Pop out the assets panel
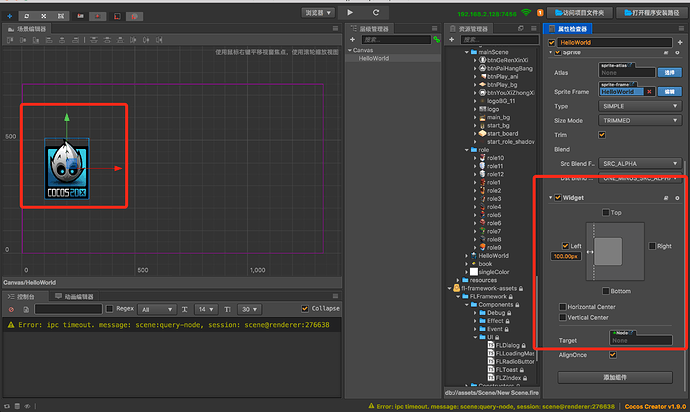The height and width of the screenshot is (412, 690). point(521,28)
